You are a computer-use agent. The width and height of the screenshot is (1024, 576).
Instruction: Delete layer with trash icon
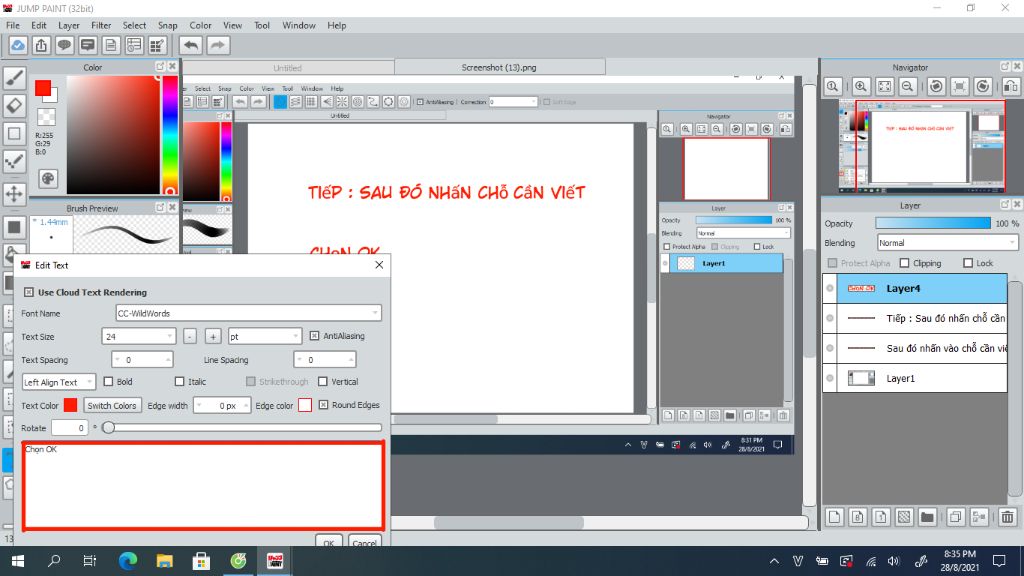[1007, 517]
